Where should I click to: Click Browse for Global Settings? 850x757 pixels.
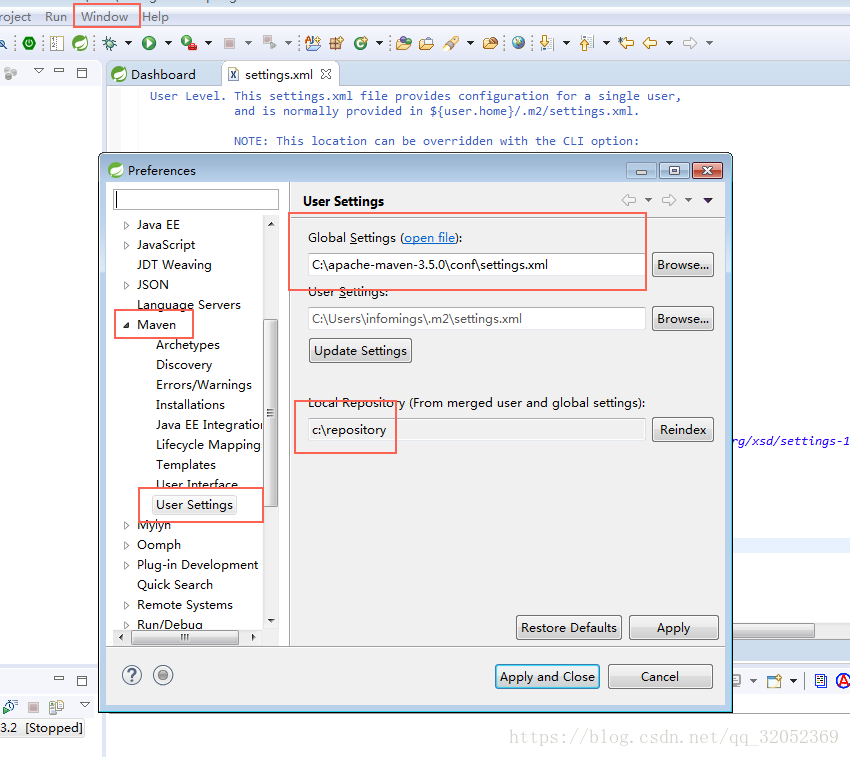coord(682,265)
